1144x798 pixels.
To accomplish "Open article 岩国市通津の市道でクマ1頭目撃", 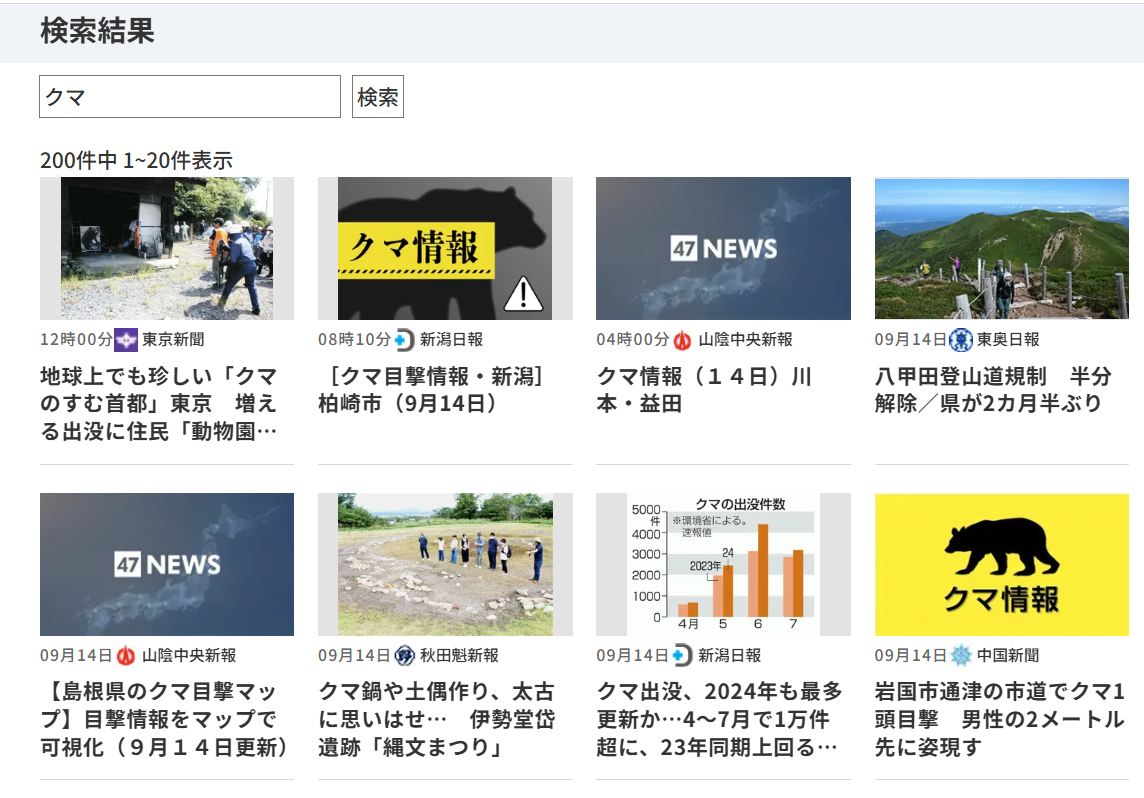I will pos(1000,719).
